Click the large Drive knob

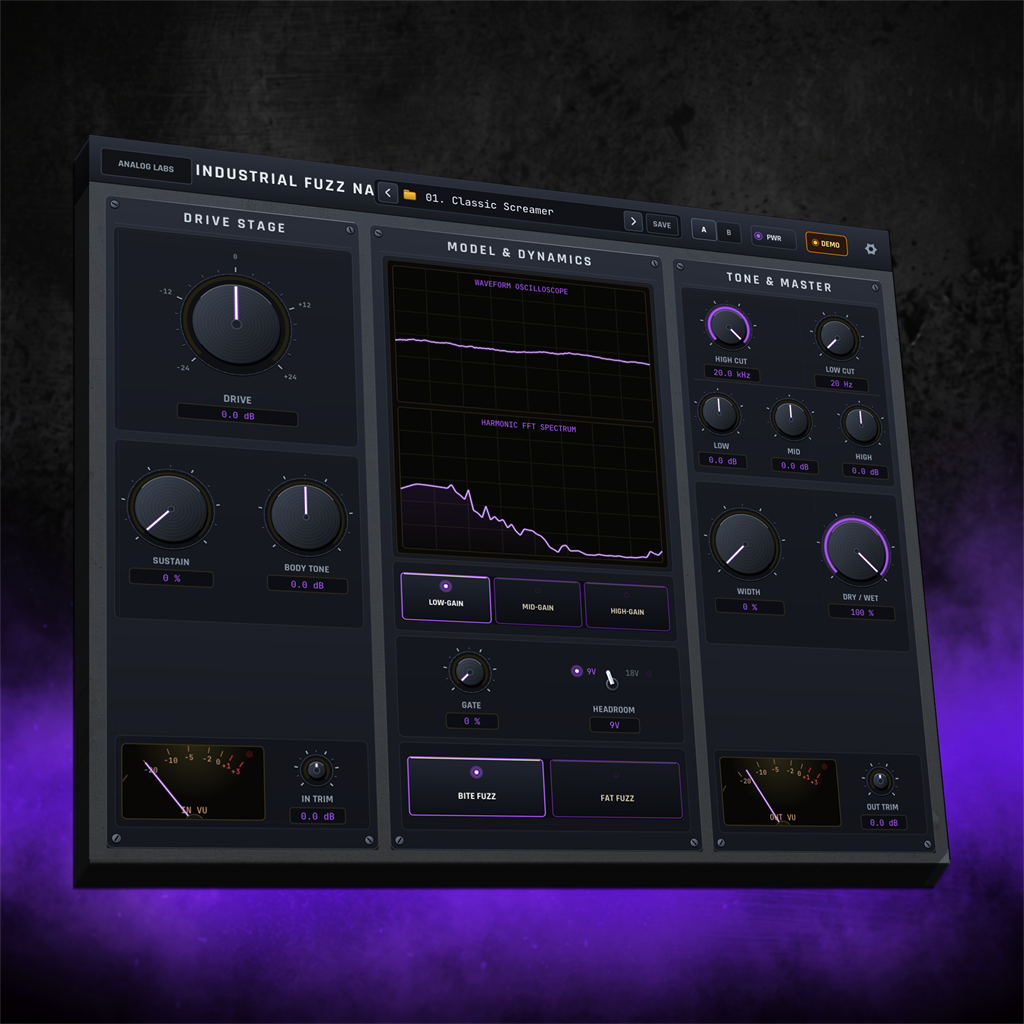coord(236,324)
